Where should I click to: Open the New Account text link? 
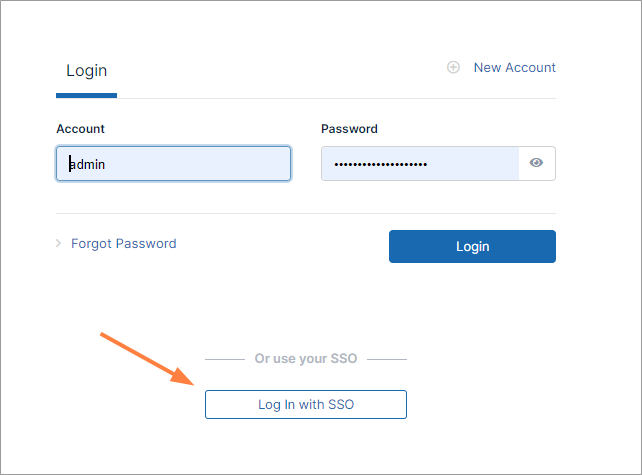(514, 68)
